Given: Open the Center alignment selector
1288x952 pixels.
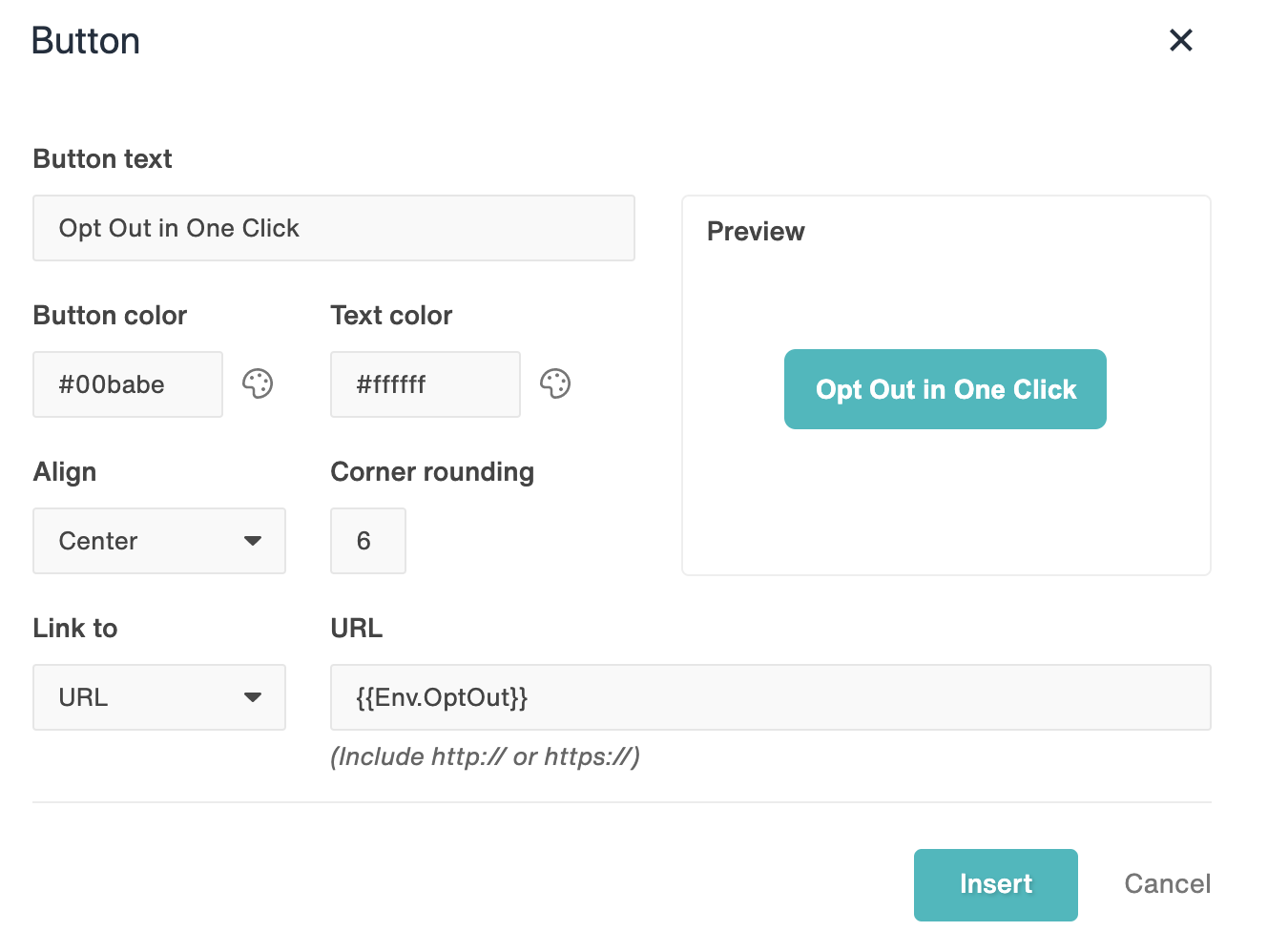Looking at the screenshot, I should point(158,541).
